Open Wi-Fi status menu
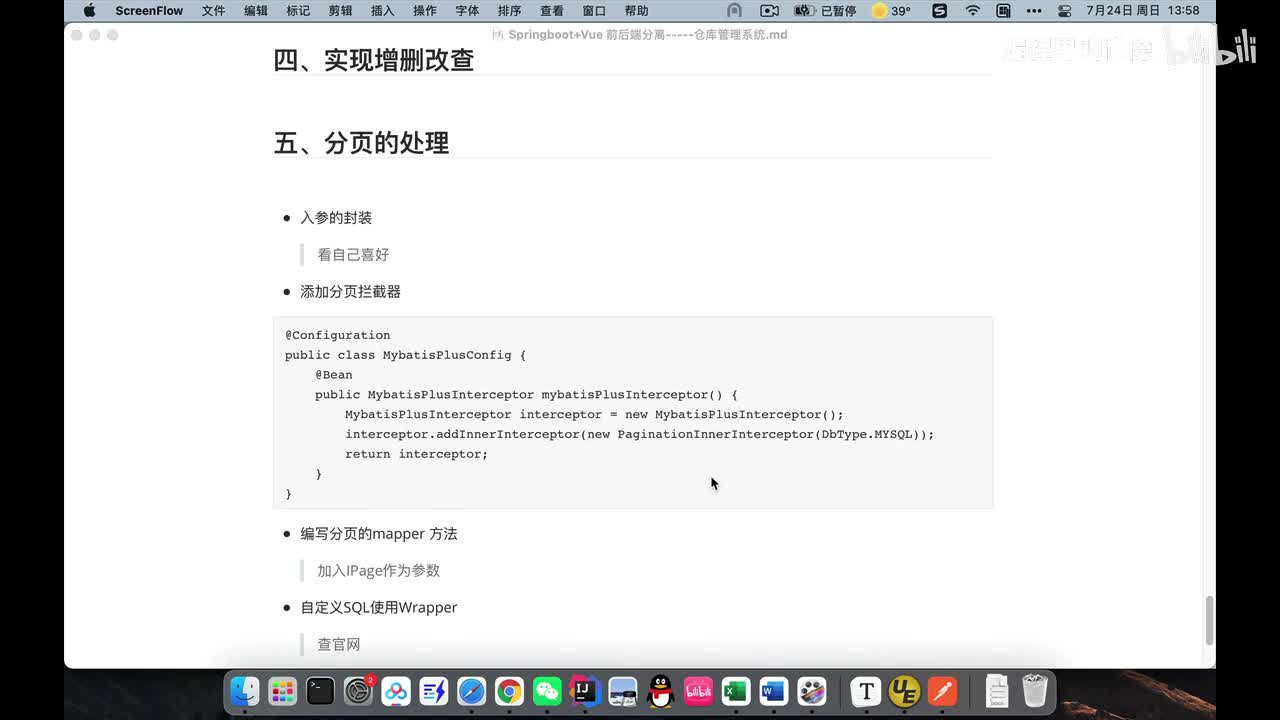The height and width of the screenshot is (720, 1280). point(973,11)
